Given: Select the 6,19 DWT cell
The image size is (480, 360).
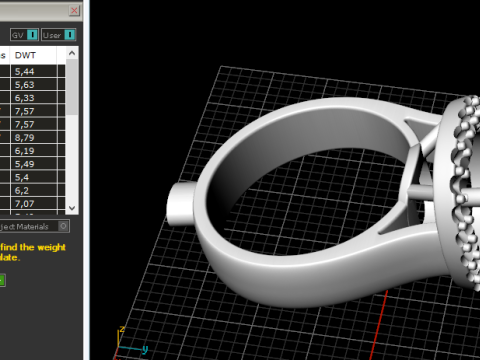Looking at the screenshot, I should 34,151.
